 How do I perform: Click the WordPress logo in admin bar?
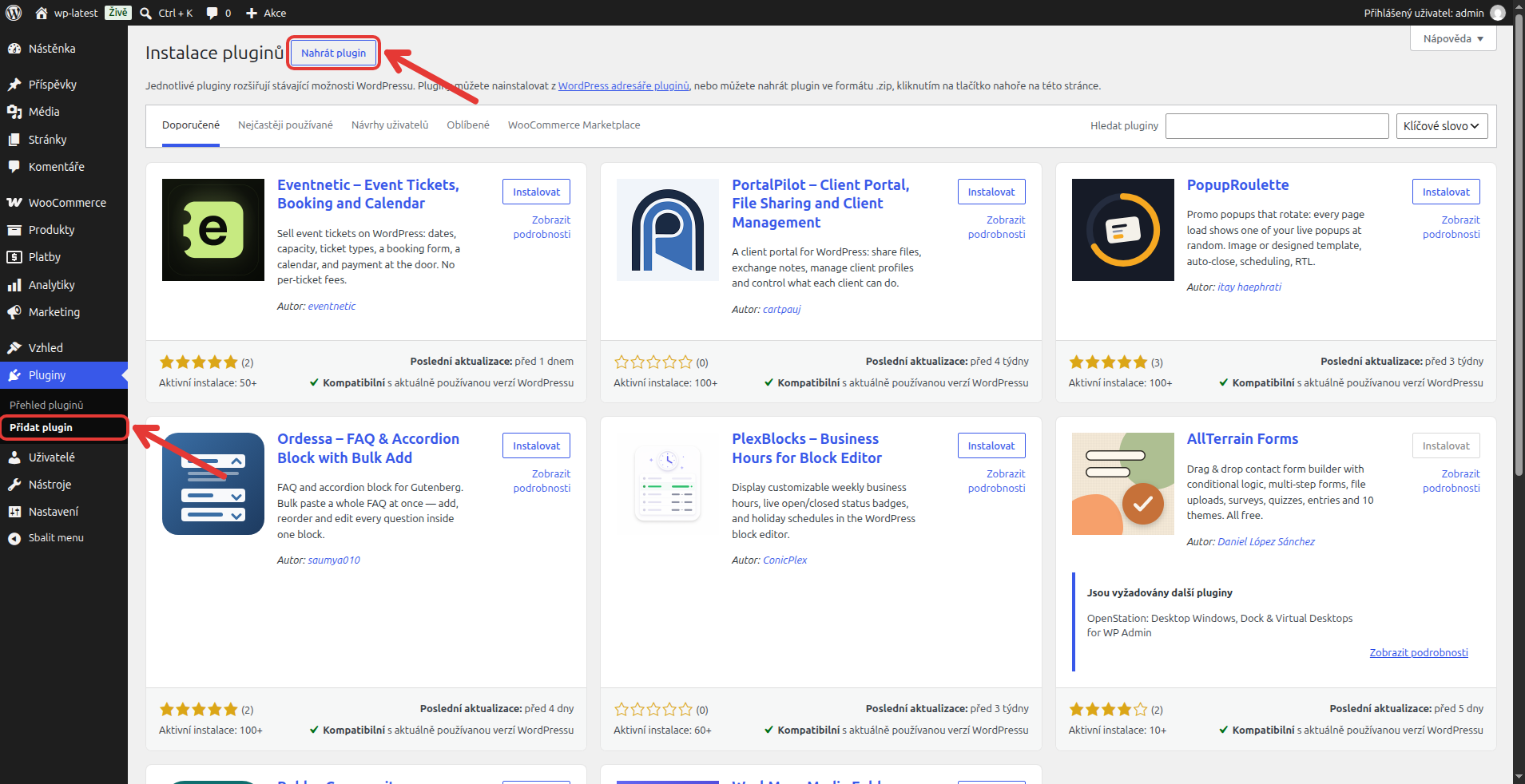coord(14,13)
